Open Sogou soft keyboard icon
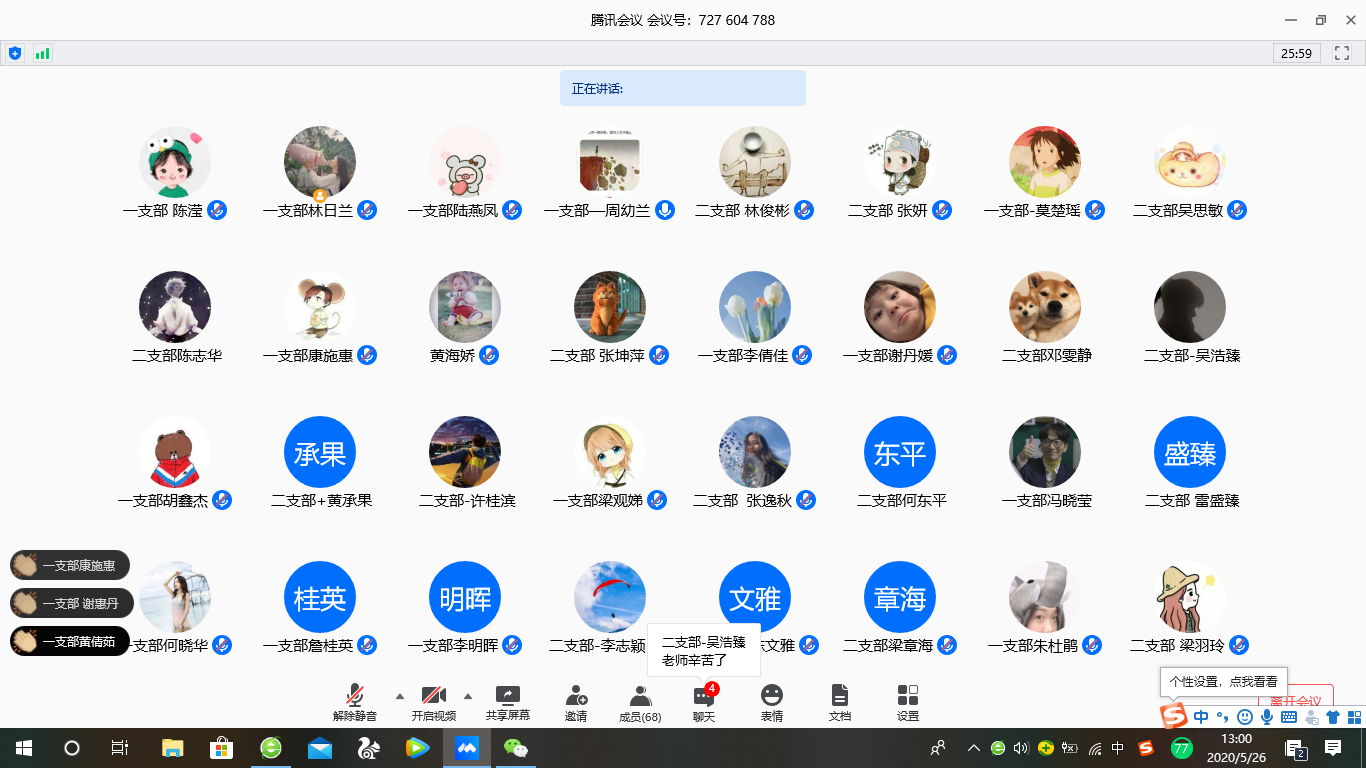1366x768 pixels. point(1289,717)
